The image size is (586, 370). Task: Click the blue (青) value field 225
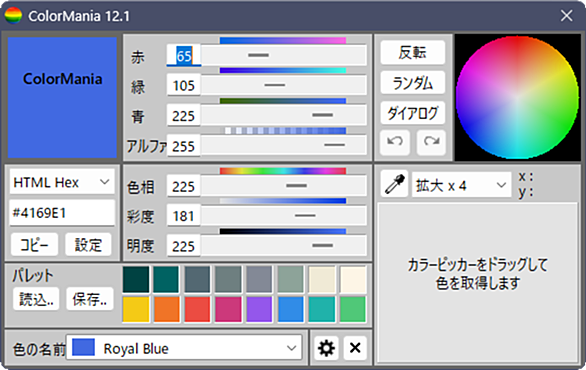pos(183,115)
